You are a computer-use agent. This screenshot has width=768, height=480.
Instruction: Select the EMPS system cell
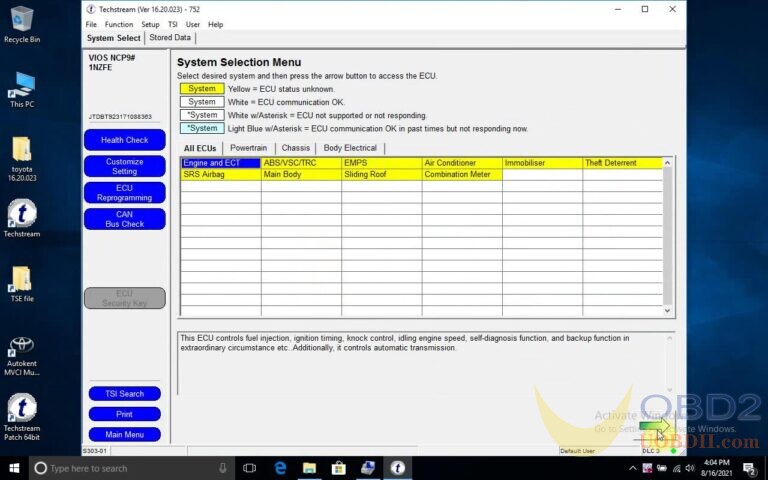coord(382,163)
